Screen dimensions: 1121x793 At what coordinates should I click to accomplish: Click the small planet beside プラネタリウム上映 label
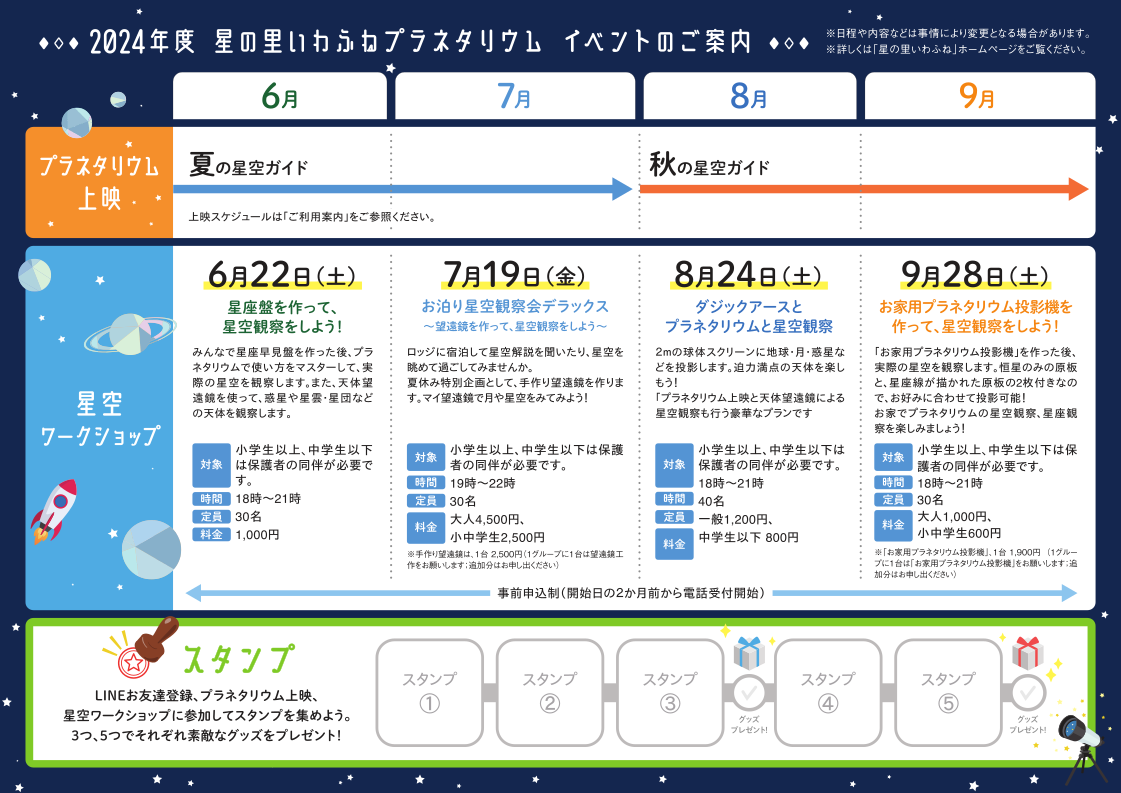coord(77,122)
